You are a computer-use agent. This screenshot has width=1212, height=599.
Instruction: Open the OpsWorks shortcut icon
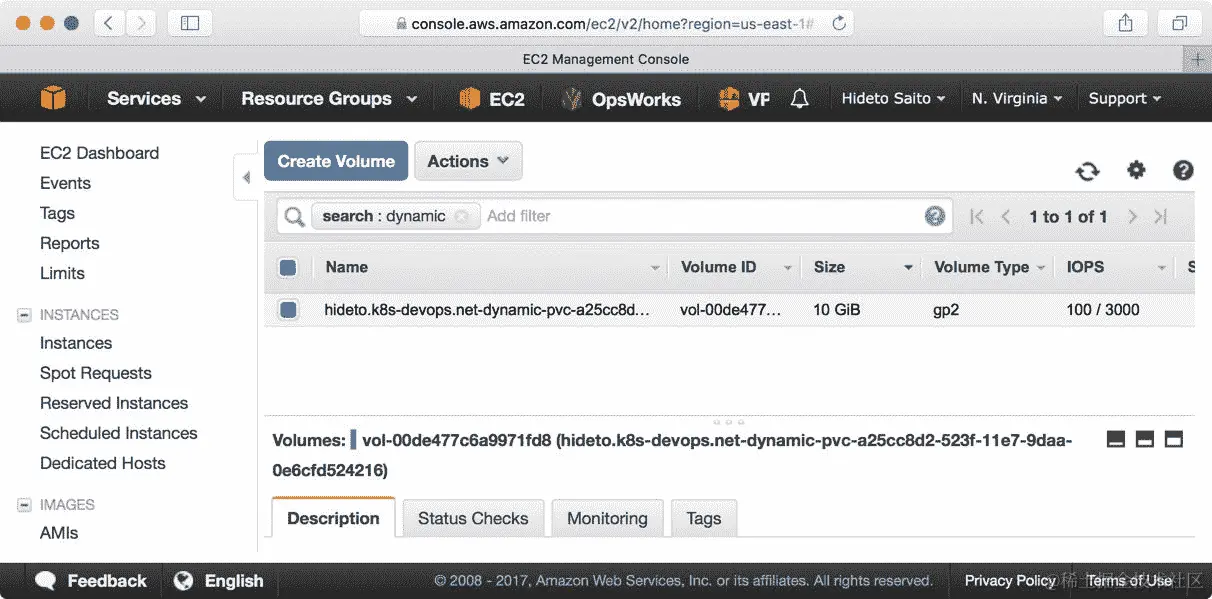click(x=571, y=98)
